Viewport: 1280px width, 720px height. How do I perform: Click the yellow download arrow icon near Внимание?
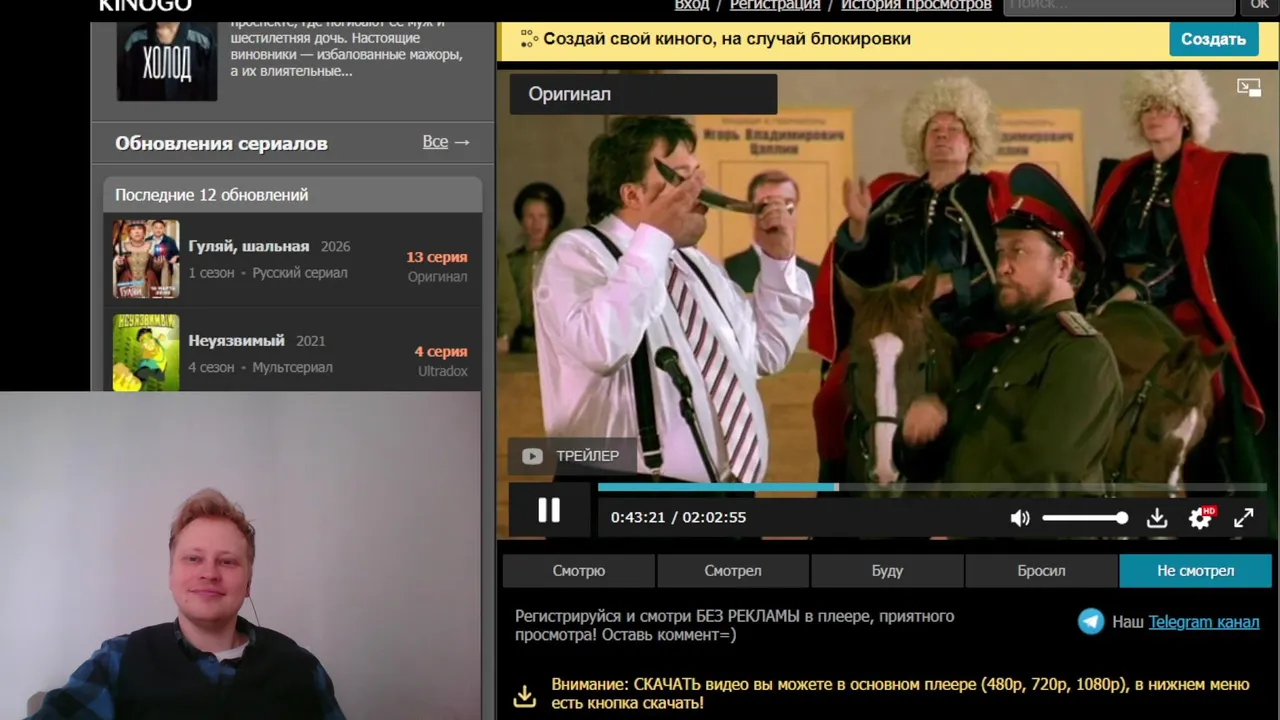[x=525, y=695]
